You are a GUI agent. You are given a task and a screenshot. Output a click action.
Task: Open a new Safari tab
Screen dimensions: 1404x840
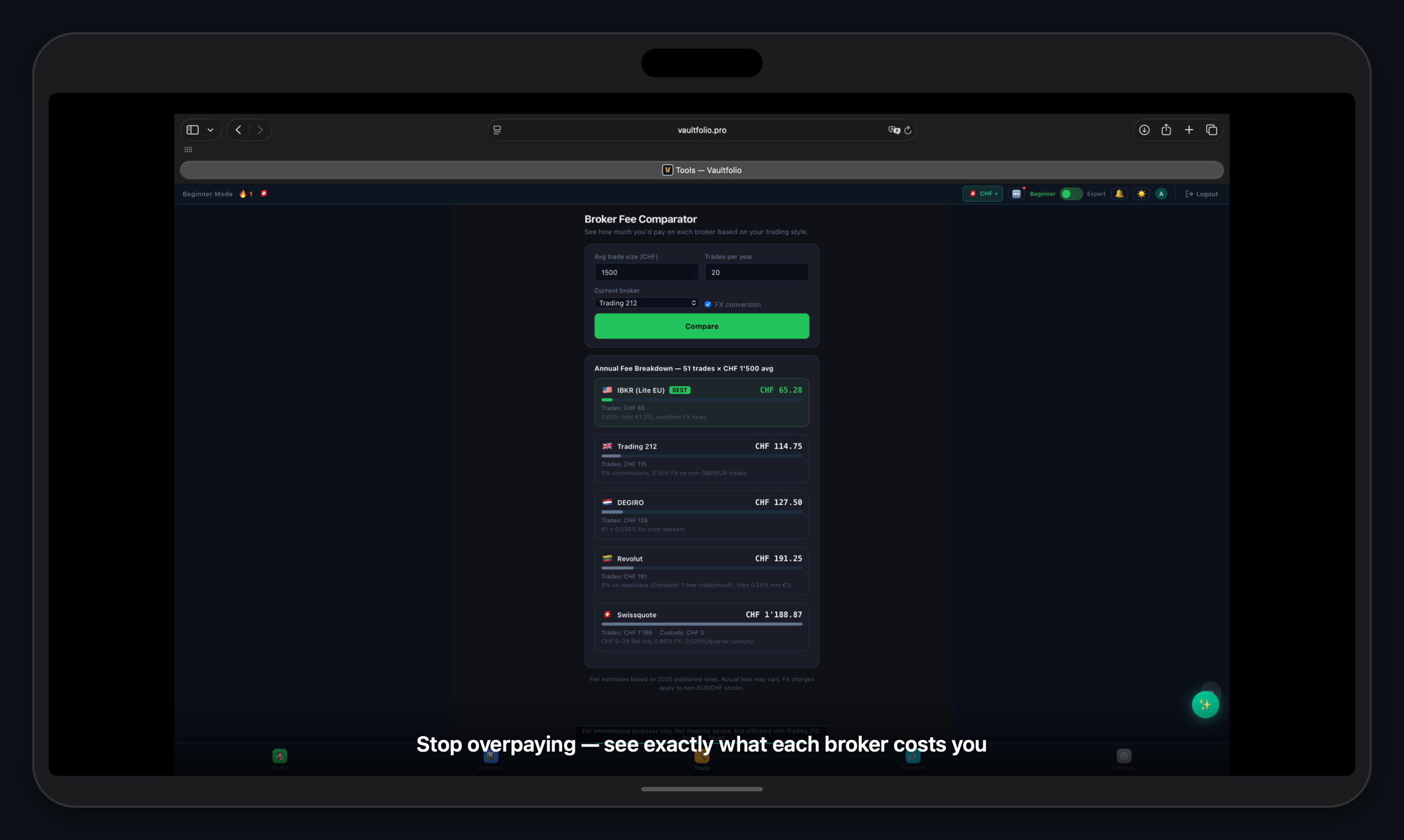[1189, 130]
